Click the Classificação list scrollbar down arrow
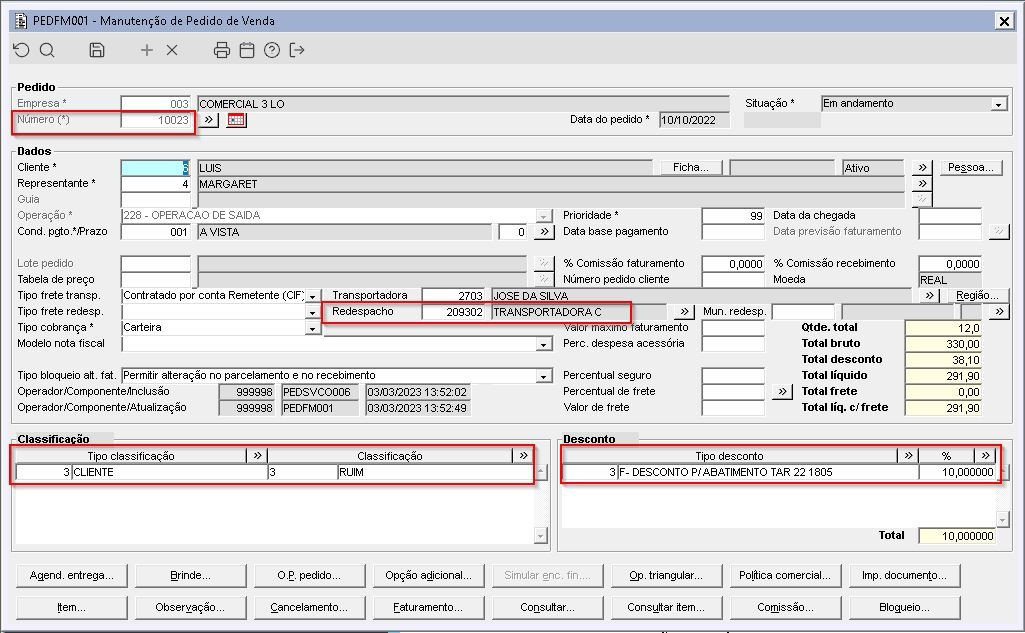 (540, 536)
